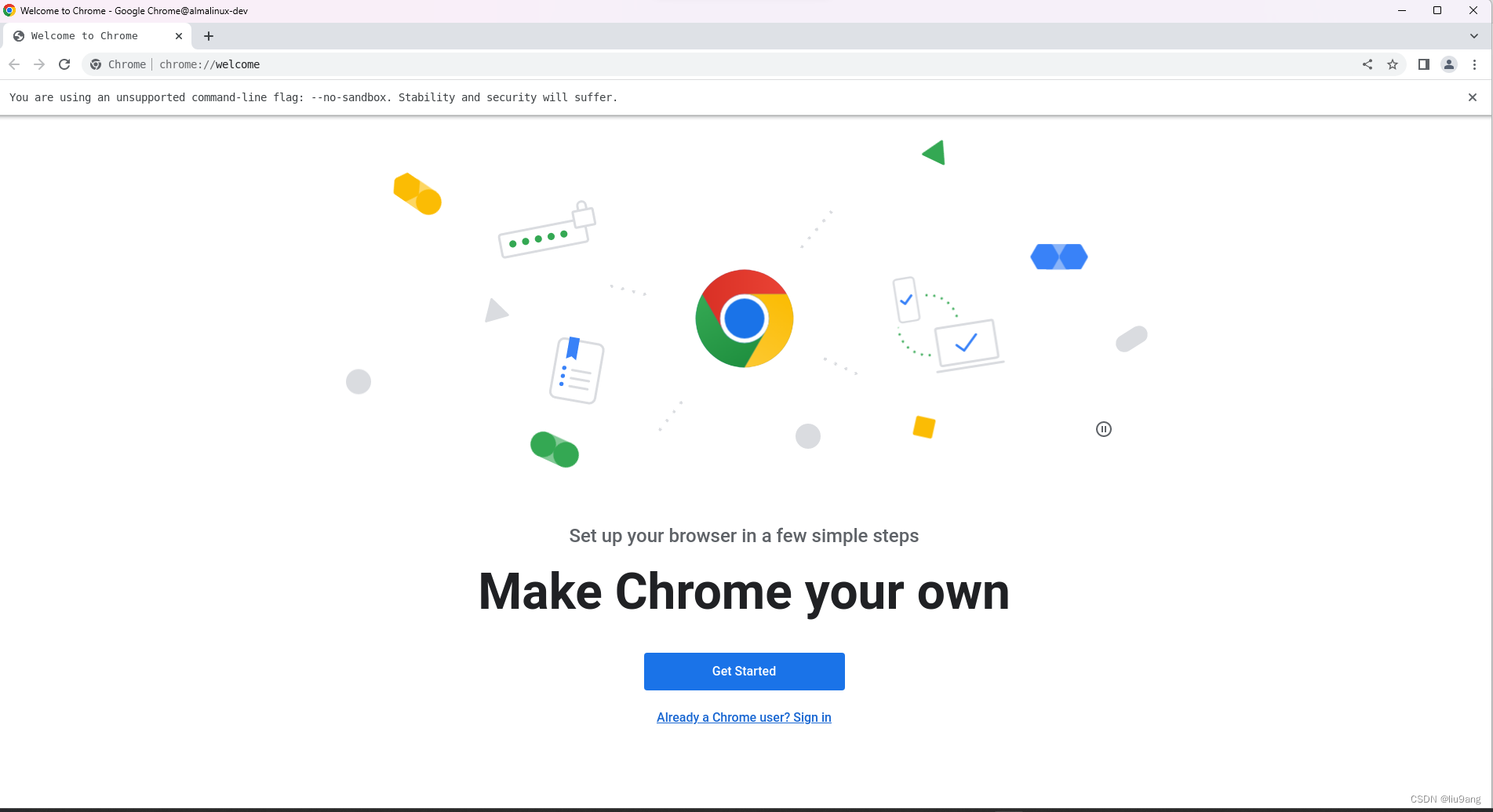The image size is (1493, 812).
Task: Click the Chrome site info icon in address bar
Action: [96, 64]
